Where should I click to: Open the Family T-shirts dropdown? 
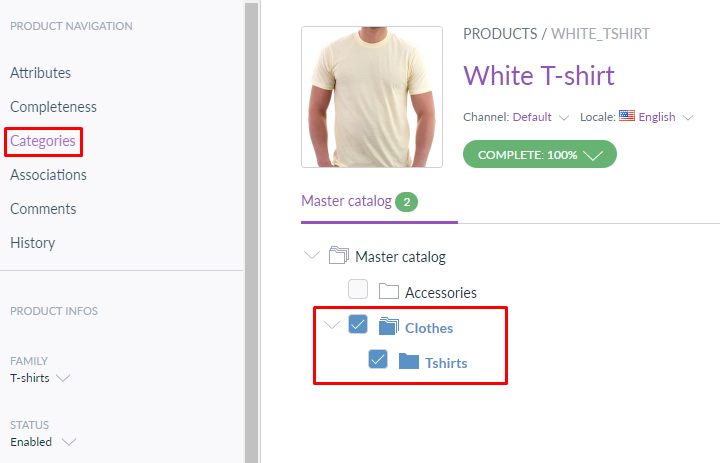pos(40,378)
